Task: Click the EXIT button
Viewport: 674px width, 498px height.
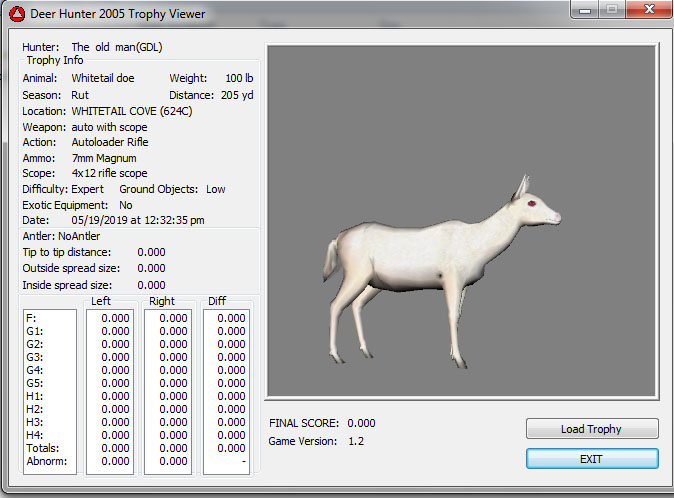Action: pyautogui.click(x=592, y=459)
